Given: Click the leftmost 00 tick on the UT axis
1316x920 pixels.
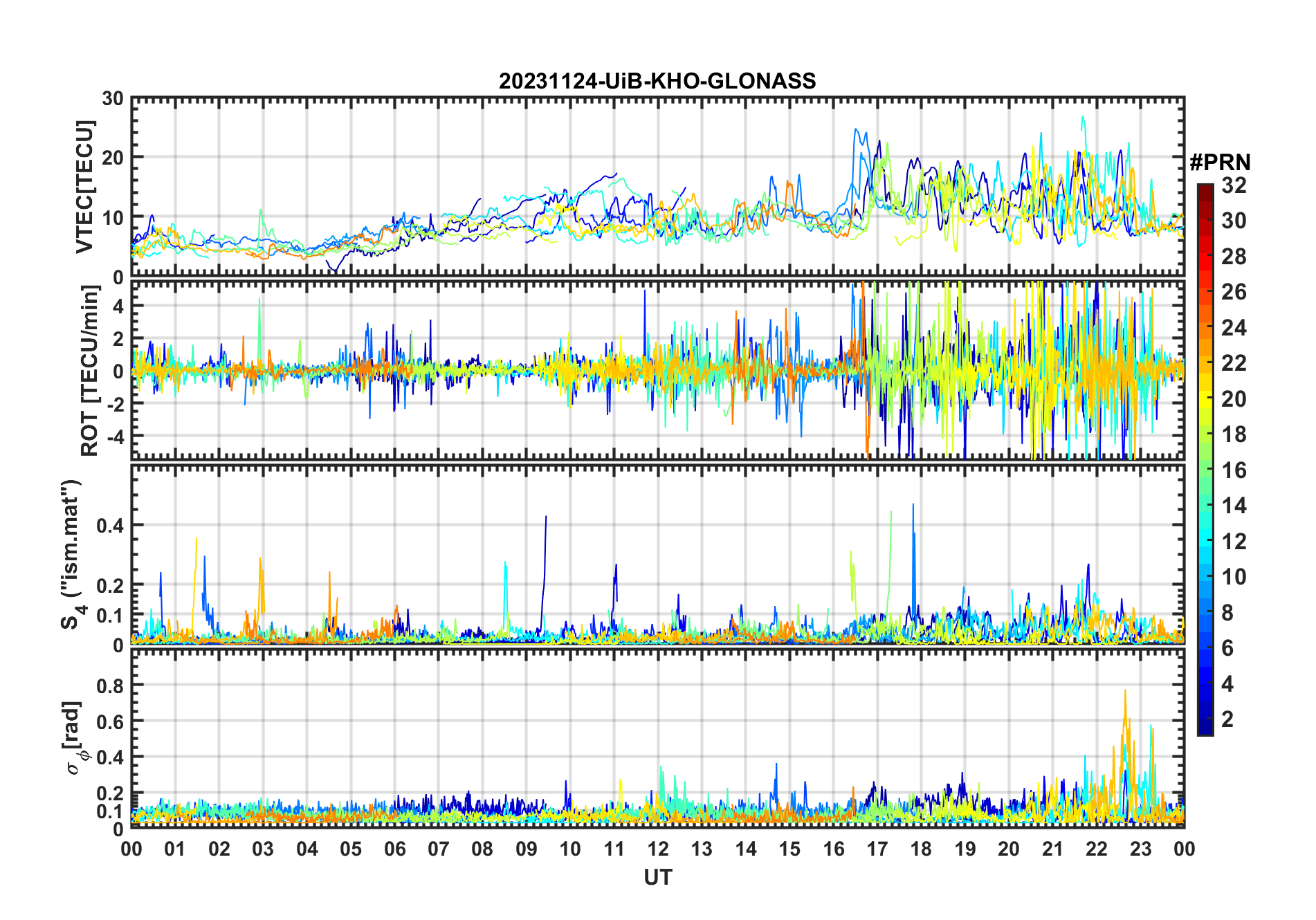Looking at the screenshot, I should [131, 849].
